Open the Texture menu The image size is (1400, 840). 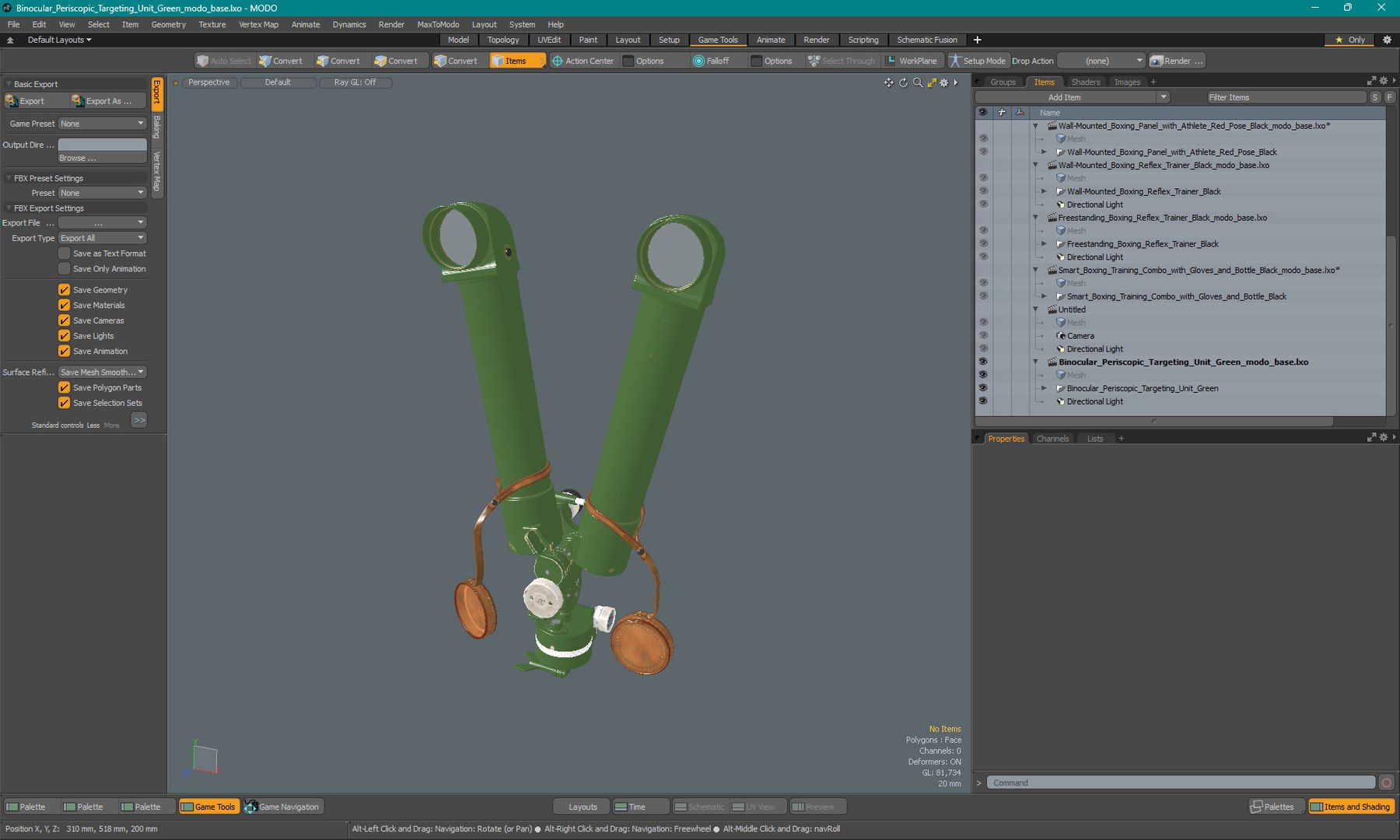point(212,24)
